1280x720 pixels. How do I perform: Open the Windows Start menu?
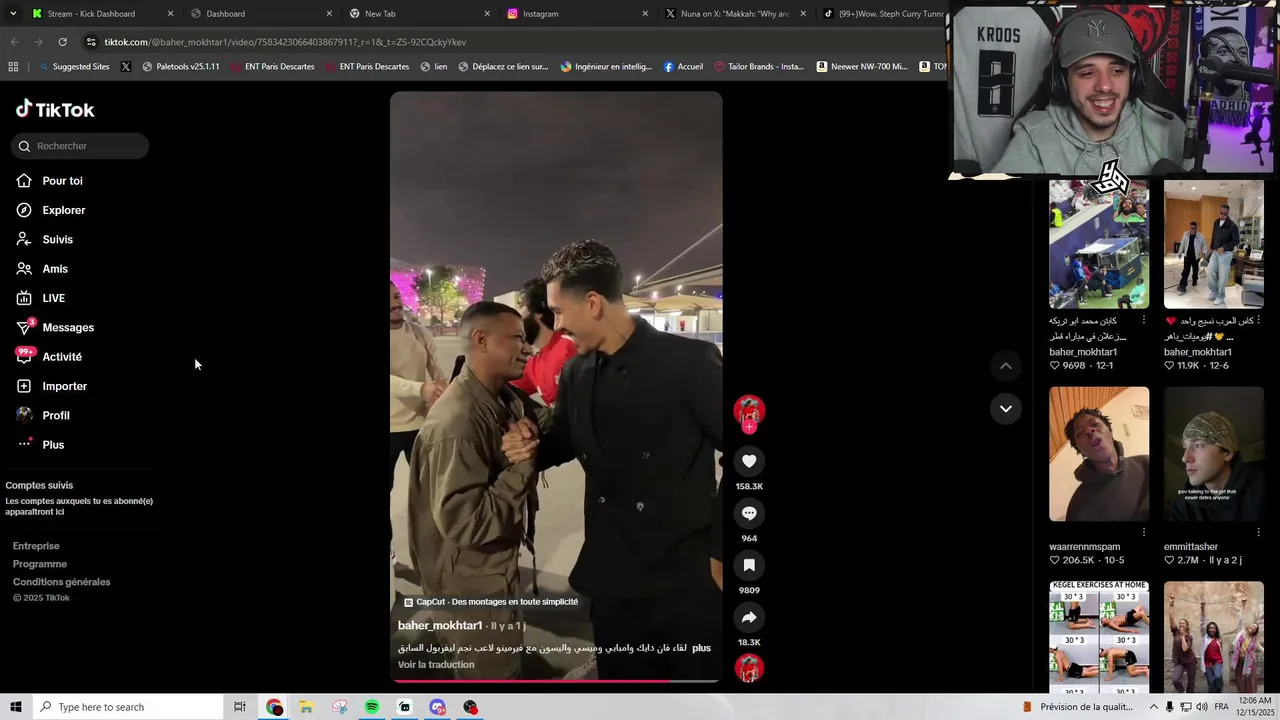15,707
